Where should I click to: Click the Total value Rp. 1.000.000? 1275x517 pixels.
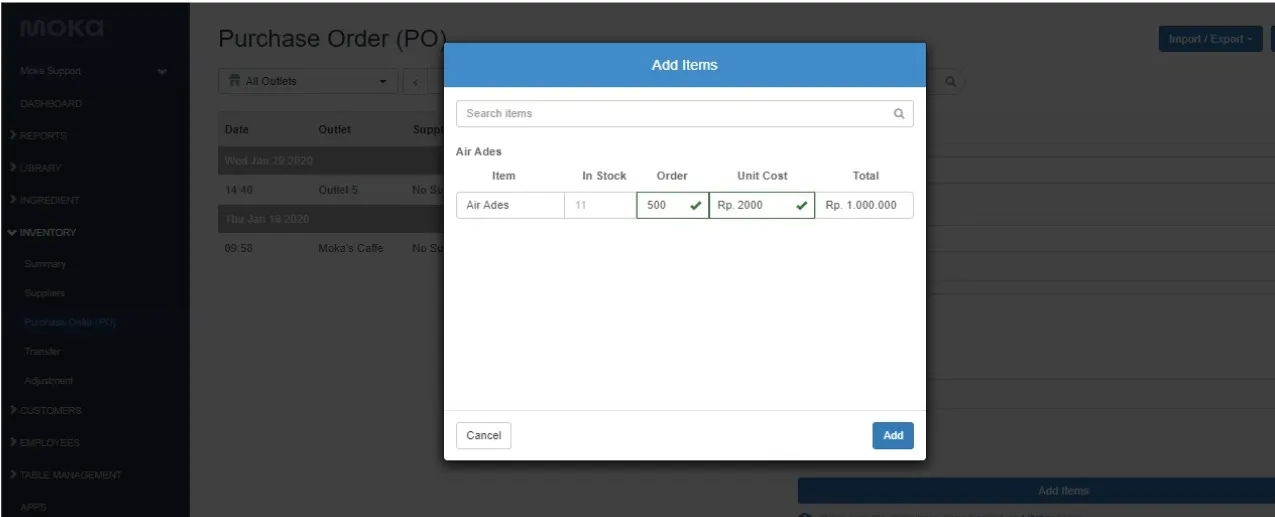pos(864,205)
